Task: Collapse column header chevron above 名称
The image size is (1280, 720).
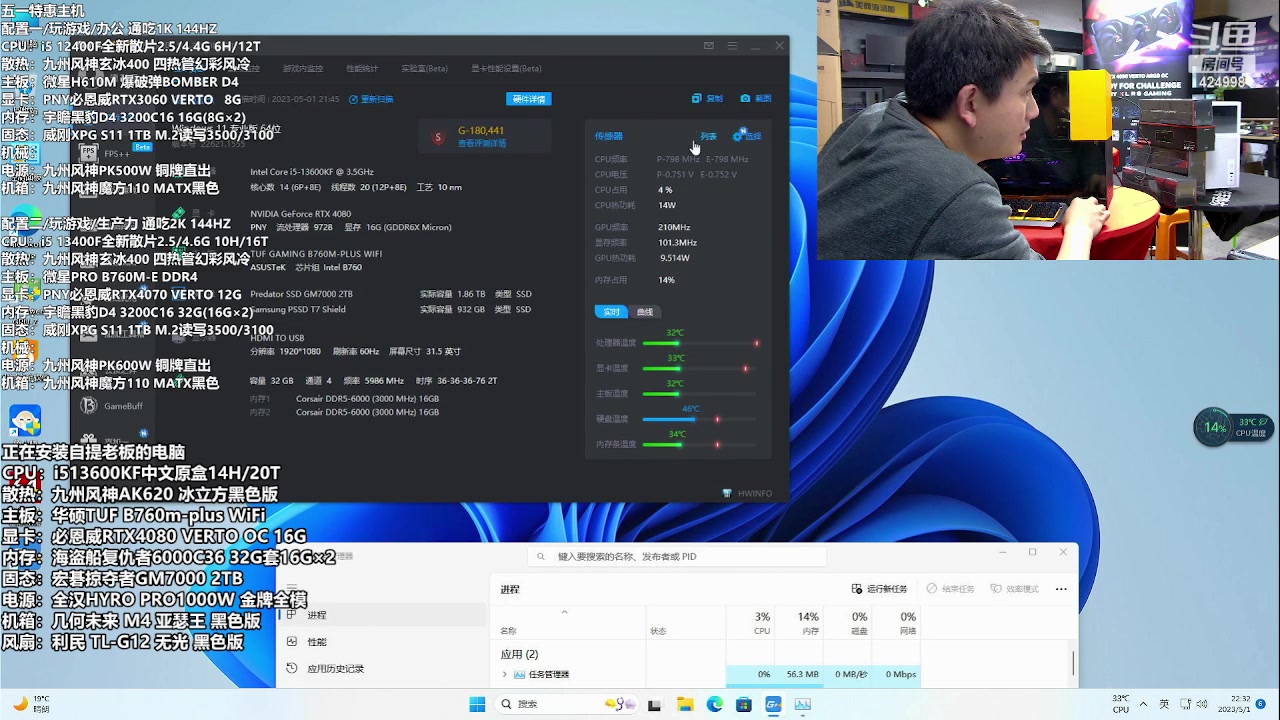Action: [564, 612]
